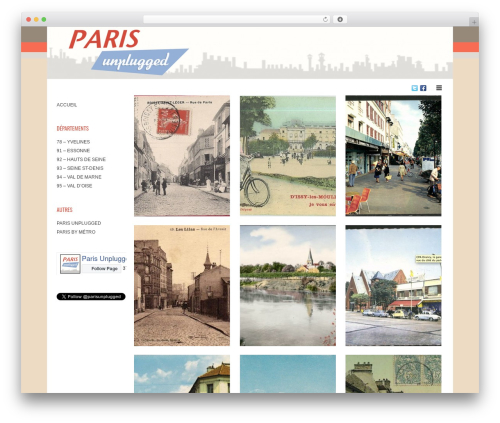Screen dimensions: 500x423
Task: Click Follow @parisunplugged button
Action: 91,296
